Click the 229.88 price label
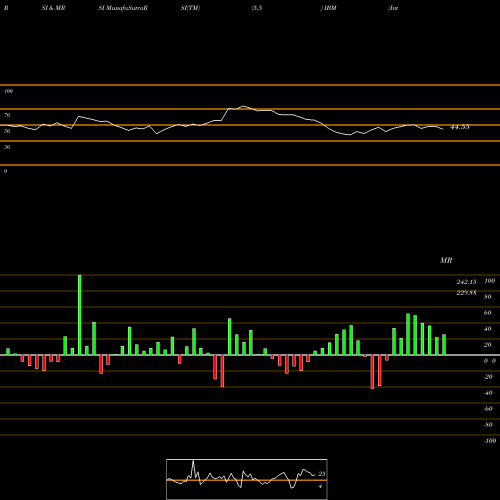The height and width of the screenshot is (500, 500). click(x=466, y=293)
